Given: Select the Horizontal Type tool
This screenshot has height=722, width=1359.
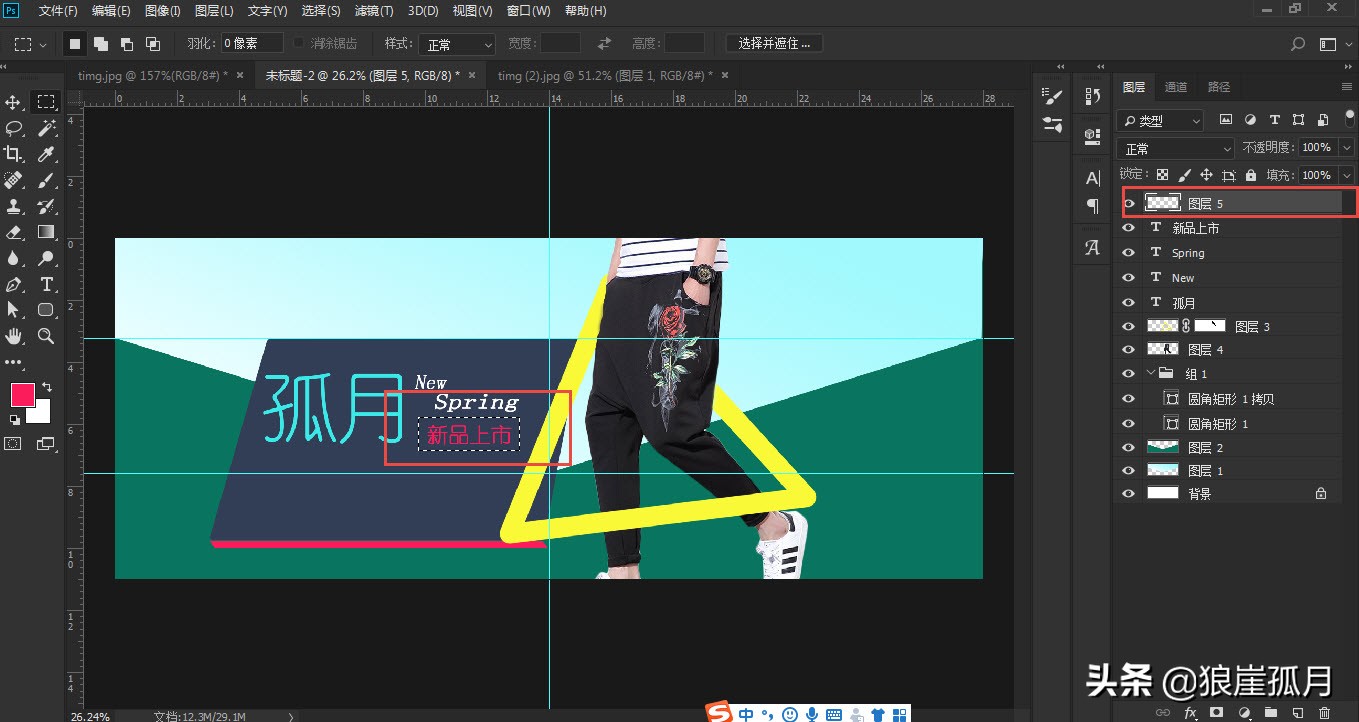Looking at the screenshot, I should click(x=46, y=284).
